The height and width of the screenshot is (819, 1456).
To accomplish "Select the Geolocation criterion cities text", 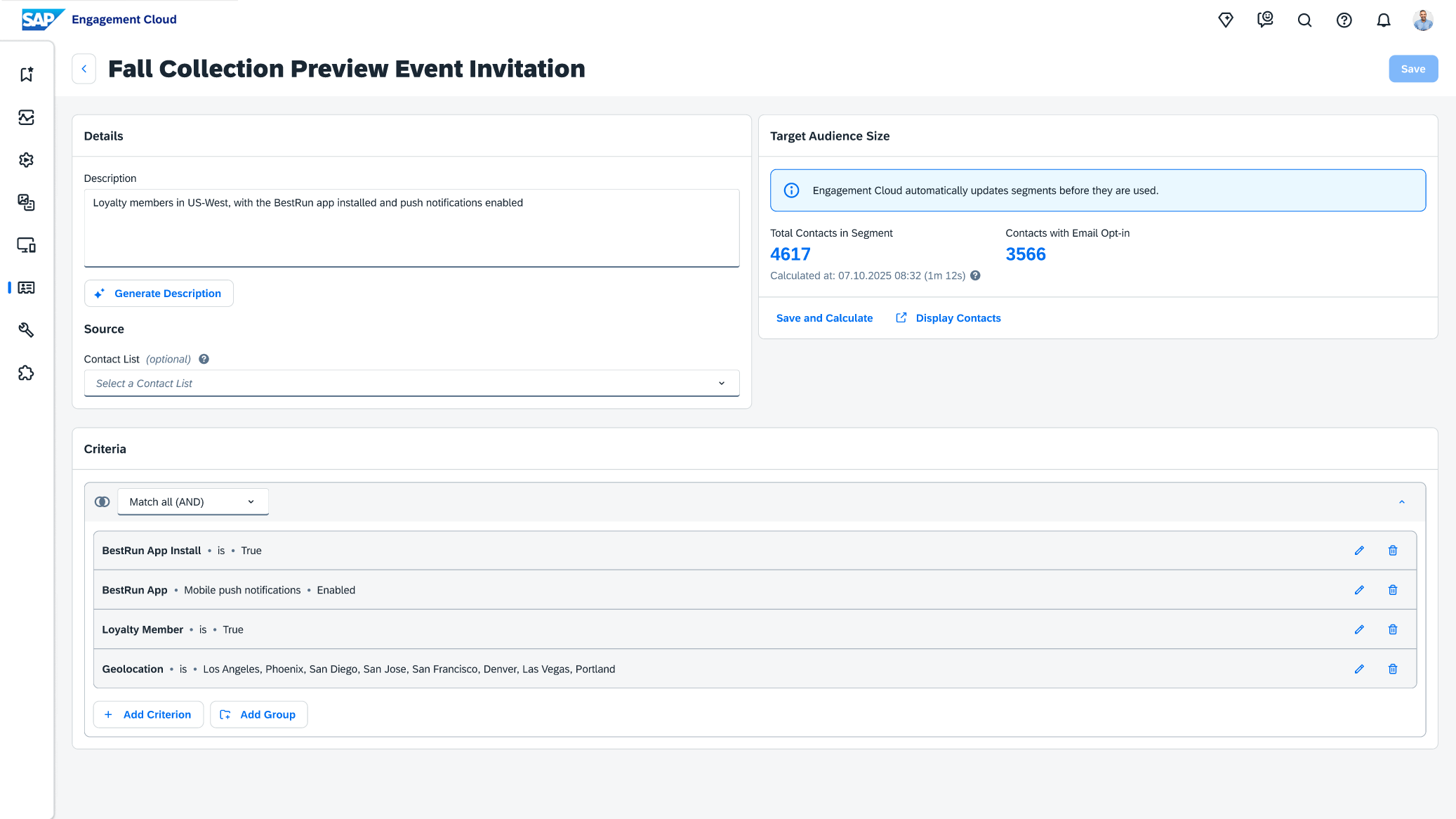I will pos(409,669).
